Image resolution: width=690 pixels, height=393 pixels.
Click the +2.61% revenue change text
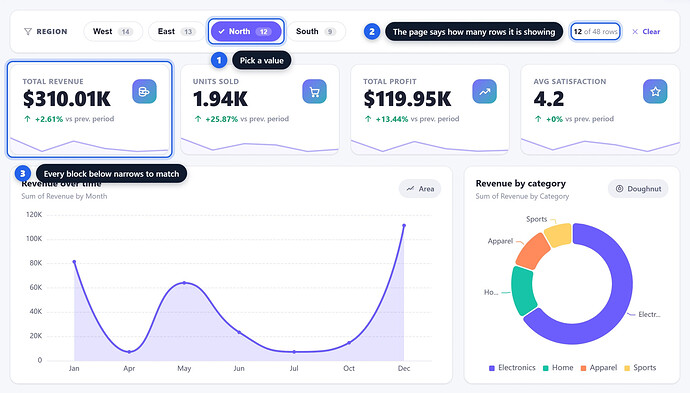tap(49, 119)
